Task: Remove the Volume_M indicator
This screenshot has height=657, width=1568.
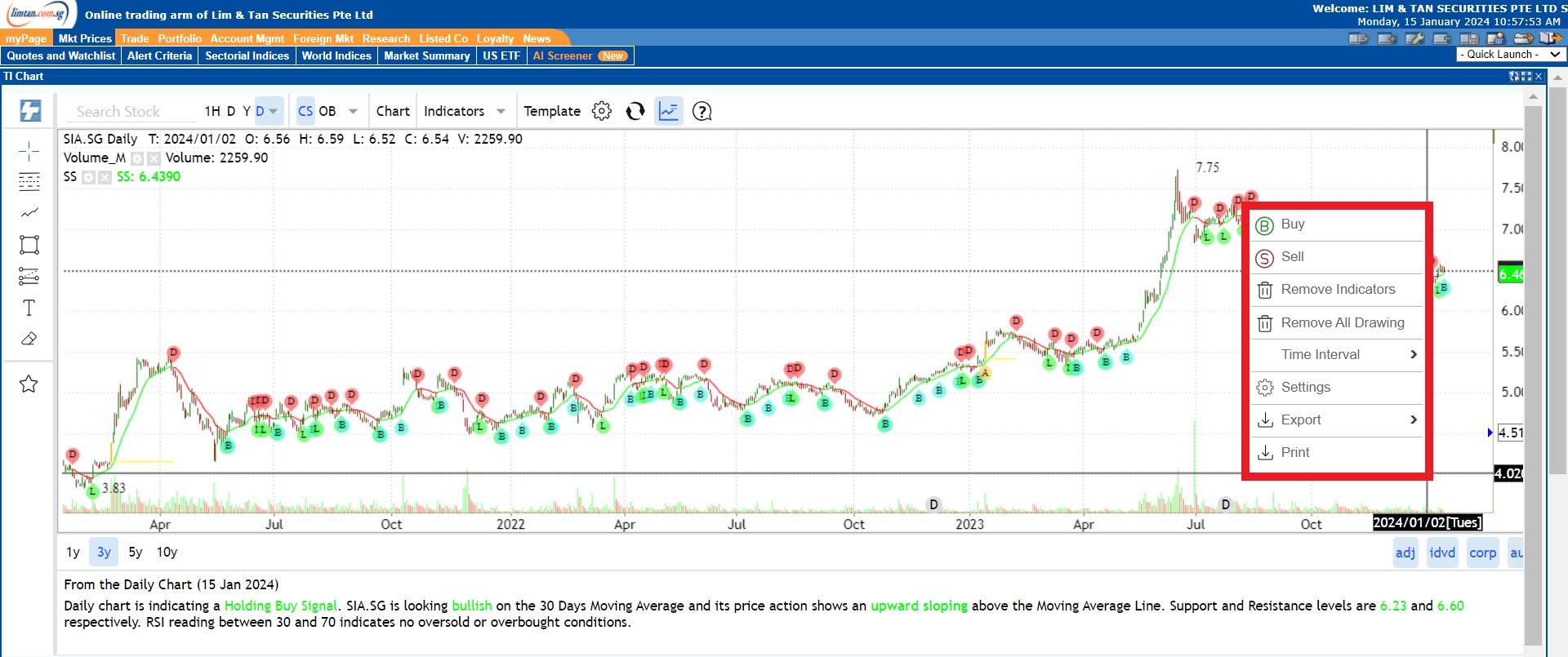Action: click(x=154, y=158)
